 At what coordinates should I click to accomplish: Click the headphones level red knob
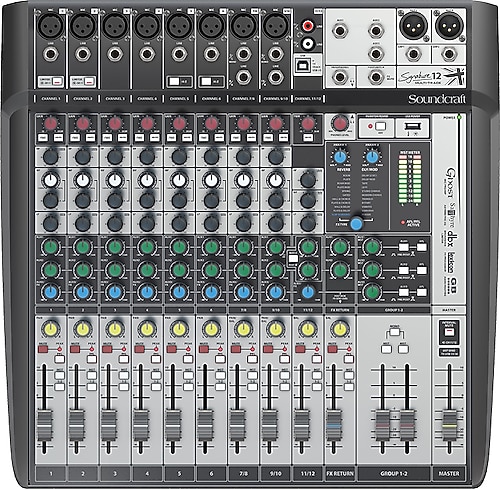point(340,123)
